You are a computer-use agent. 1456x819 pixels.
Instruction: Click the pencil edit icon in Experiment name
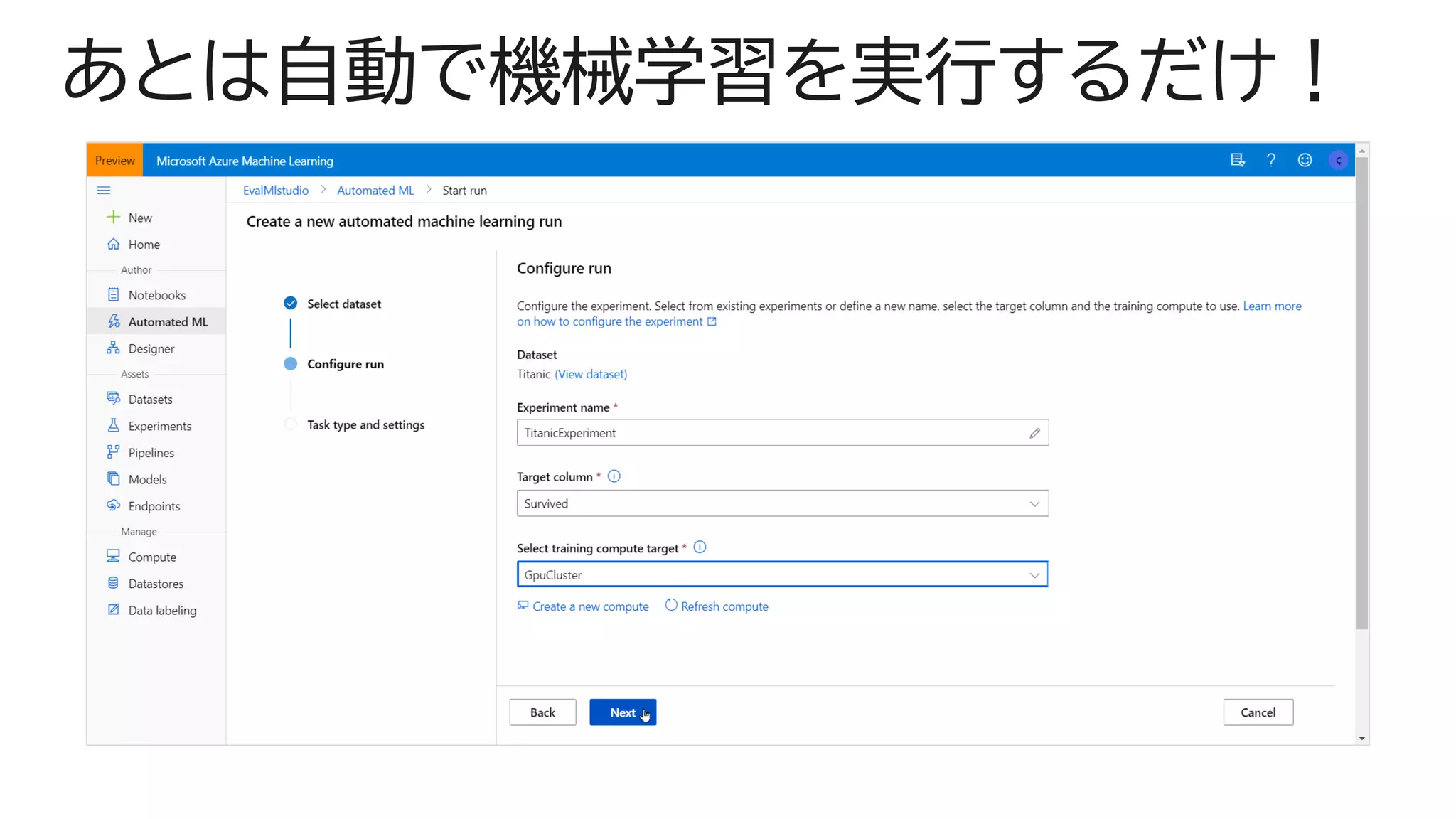click(x=1034, y=432)
